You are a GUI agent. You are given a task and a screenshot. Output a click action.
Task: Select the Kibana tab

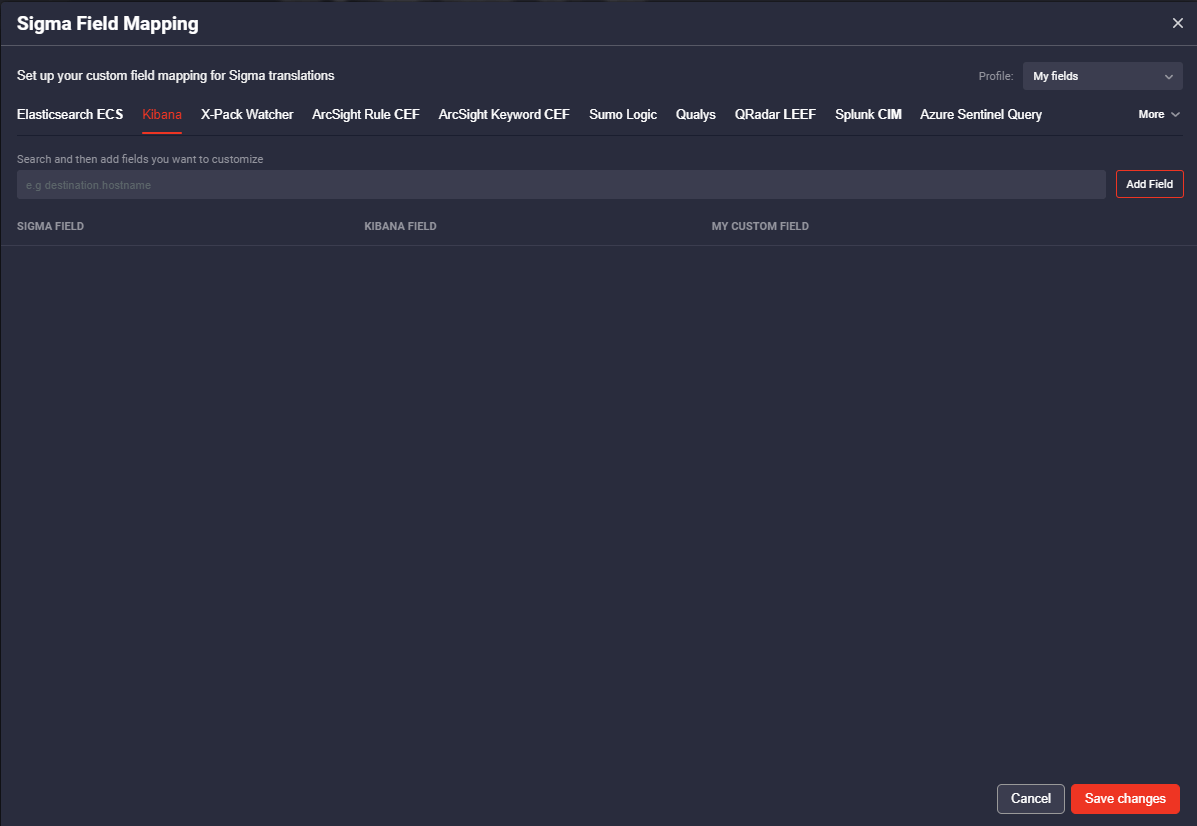point(162,115)
